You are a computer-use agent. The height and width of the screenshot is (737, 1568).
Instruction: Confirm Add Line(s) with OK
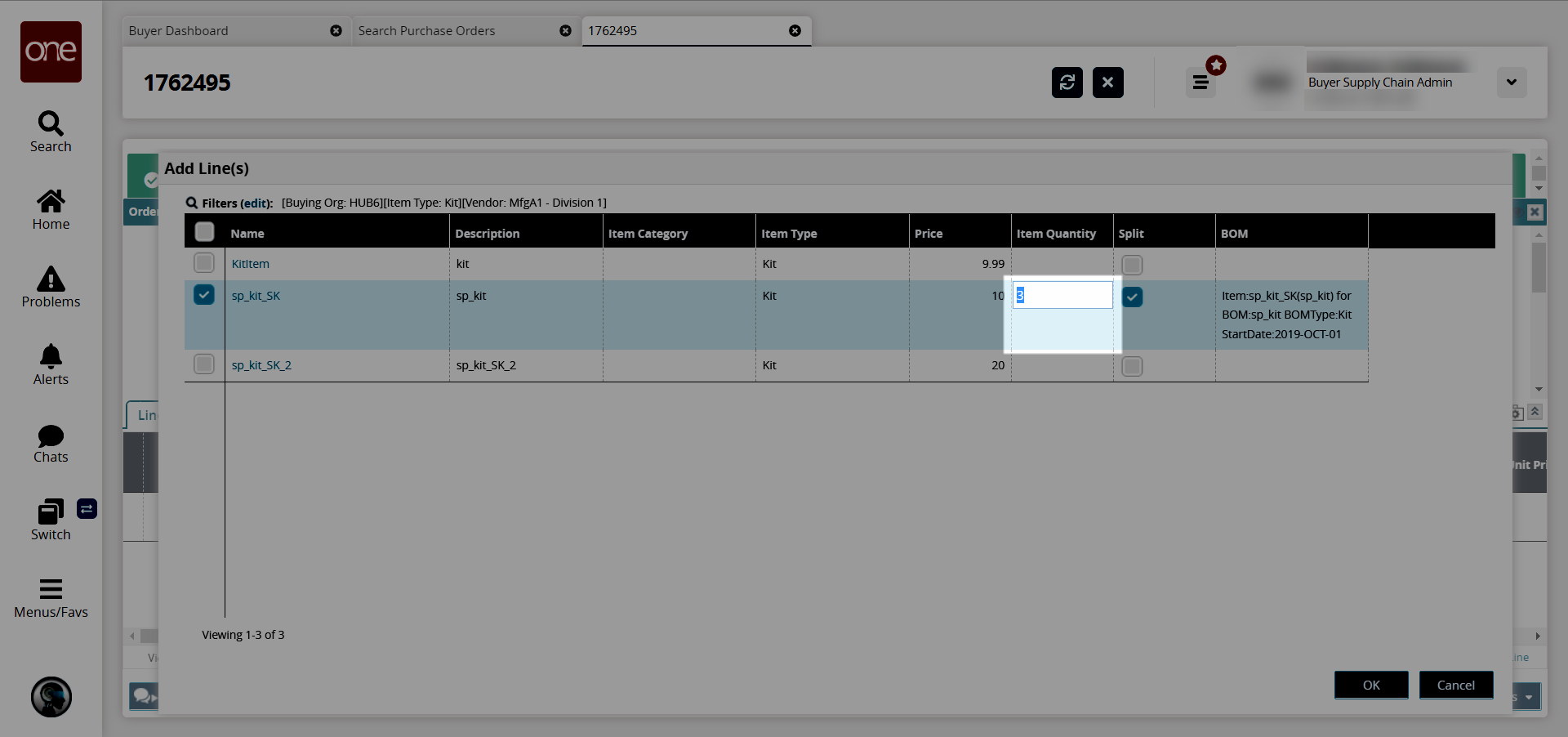[1371, 686]
